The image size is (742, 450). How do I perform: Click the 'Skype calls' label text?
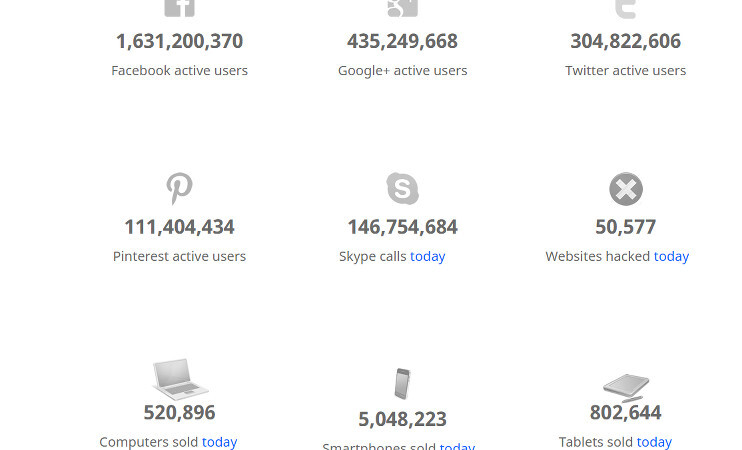point(372,256)
